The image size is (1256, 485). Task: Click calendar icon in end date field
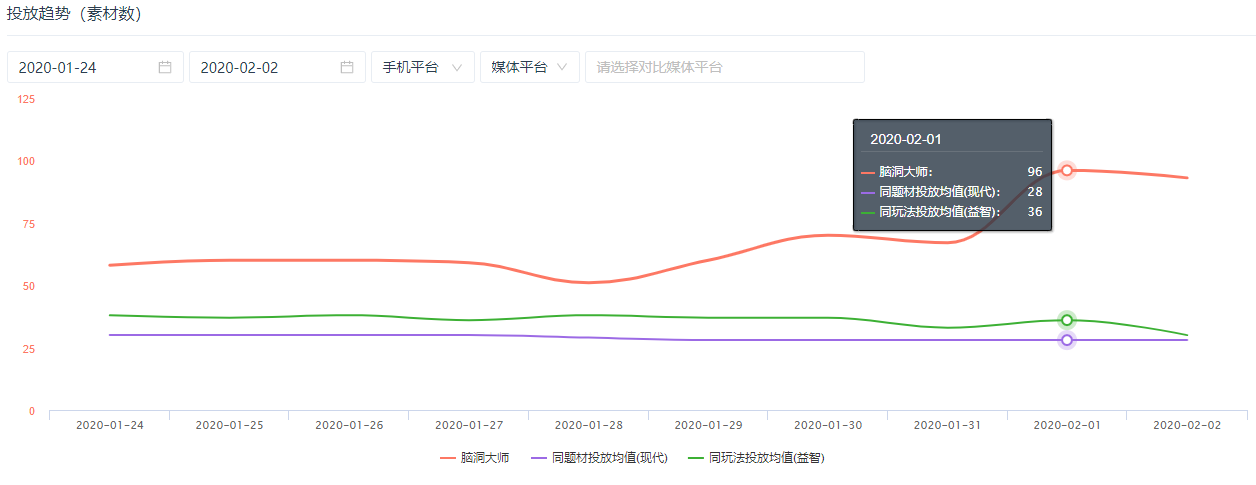pos(347,67)
